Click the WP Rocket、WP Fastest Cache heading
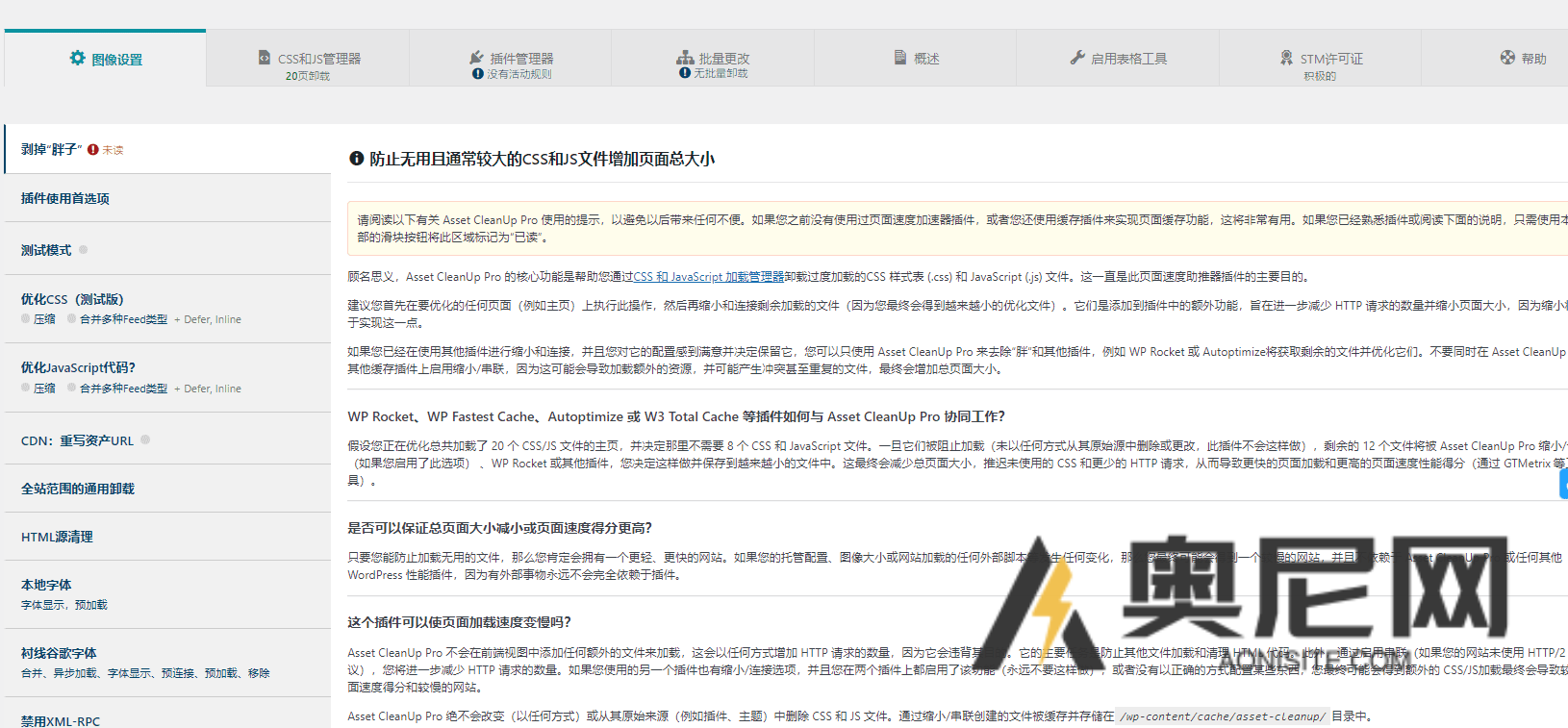Image resolution: width=1568 pixels, height=728 pixels. [676, 416]
